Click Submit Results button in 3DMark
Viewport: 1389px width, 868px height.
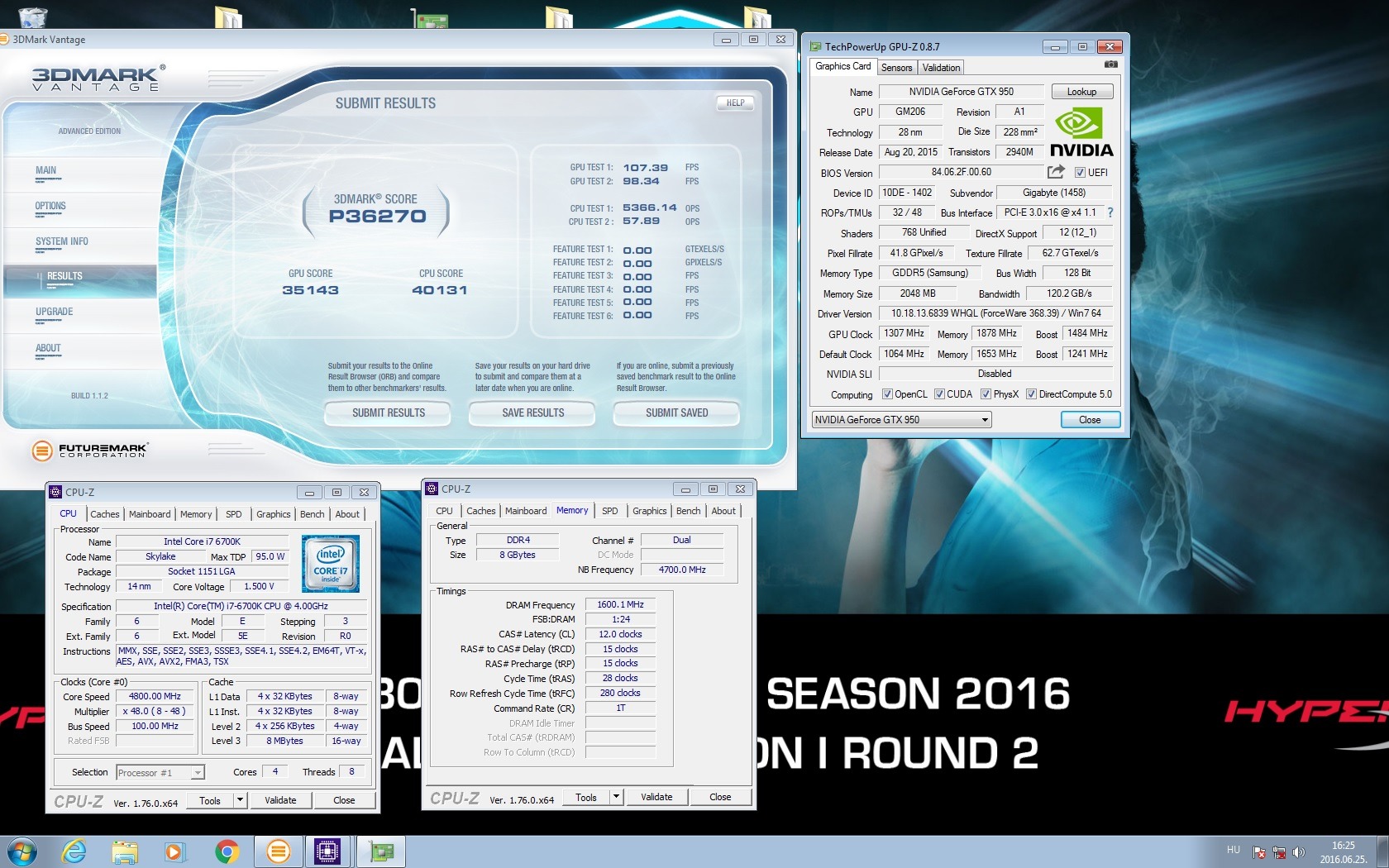[389, 413]
